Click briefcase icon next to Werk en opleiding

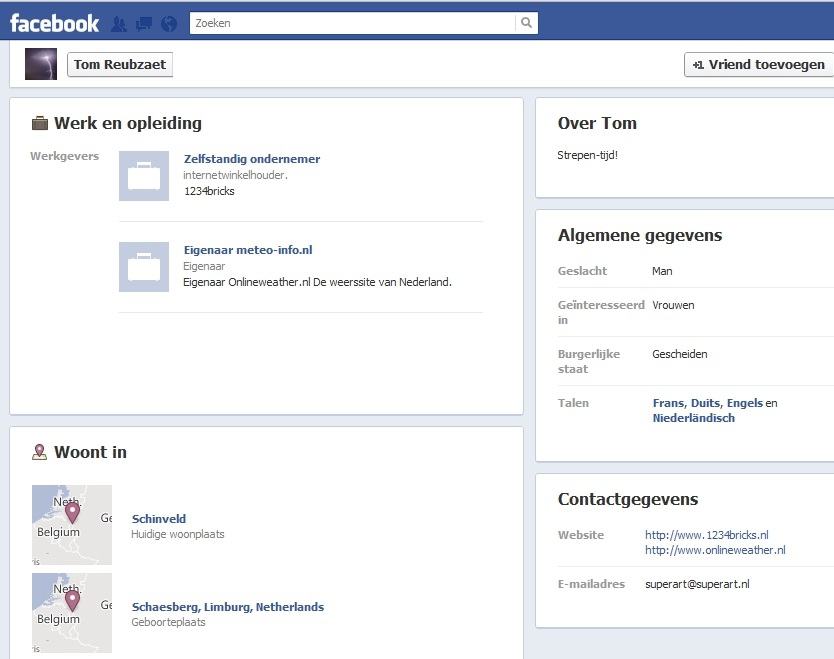[x=40, y=123]
